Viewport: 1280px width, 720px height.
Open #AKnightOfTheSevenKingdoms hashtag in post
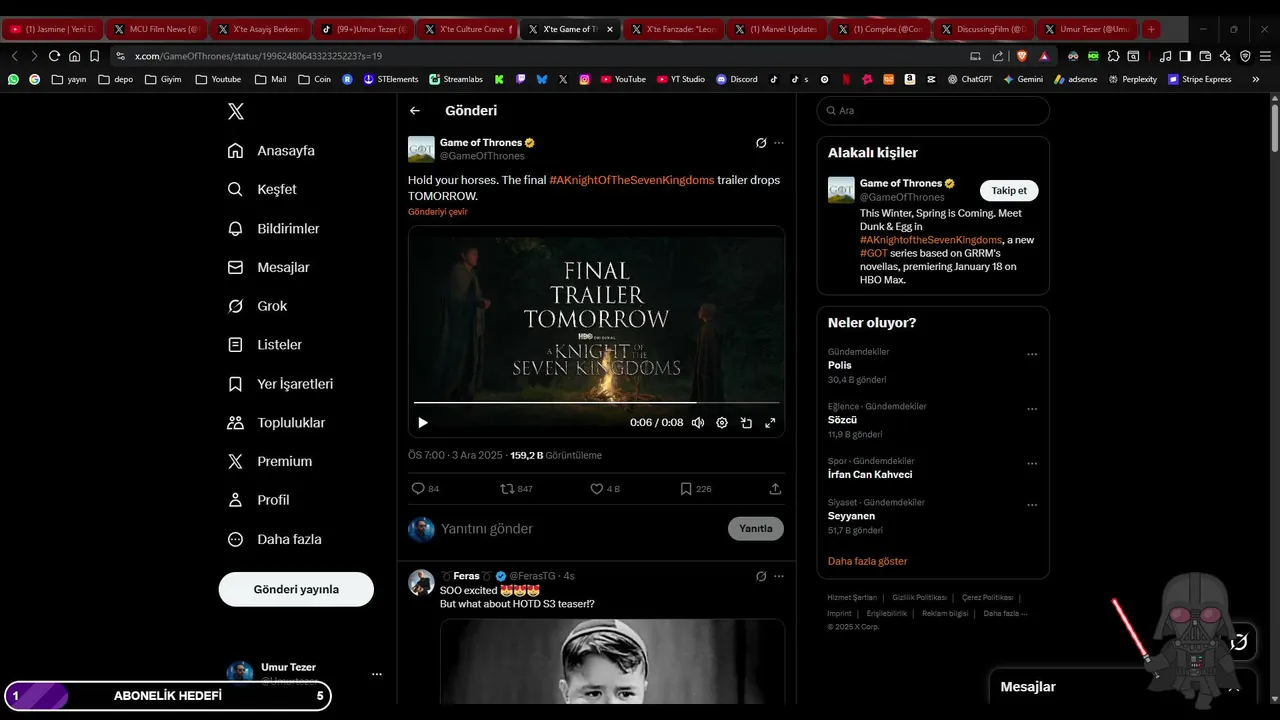[632, 180]
